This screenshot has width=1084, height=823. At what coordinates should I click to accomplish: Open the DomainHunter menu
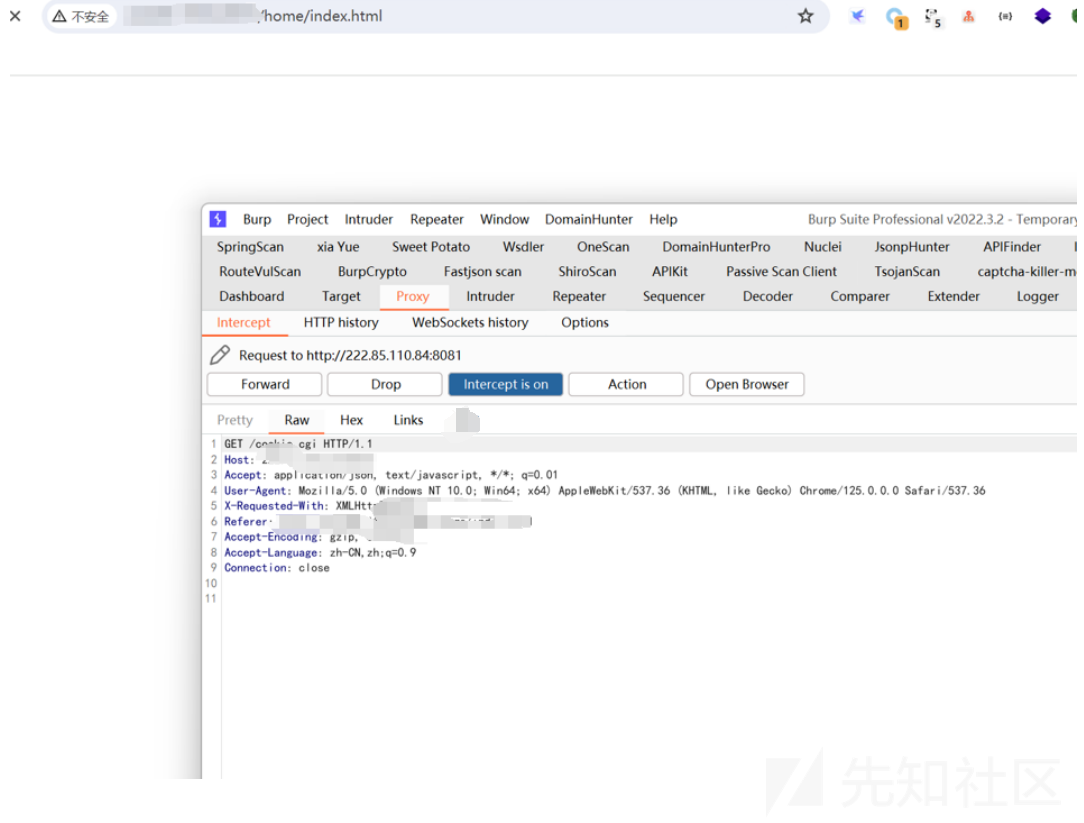pyautogui.click(x=588, y=219)
